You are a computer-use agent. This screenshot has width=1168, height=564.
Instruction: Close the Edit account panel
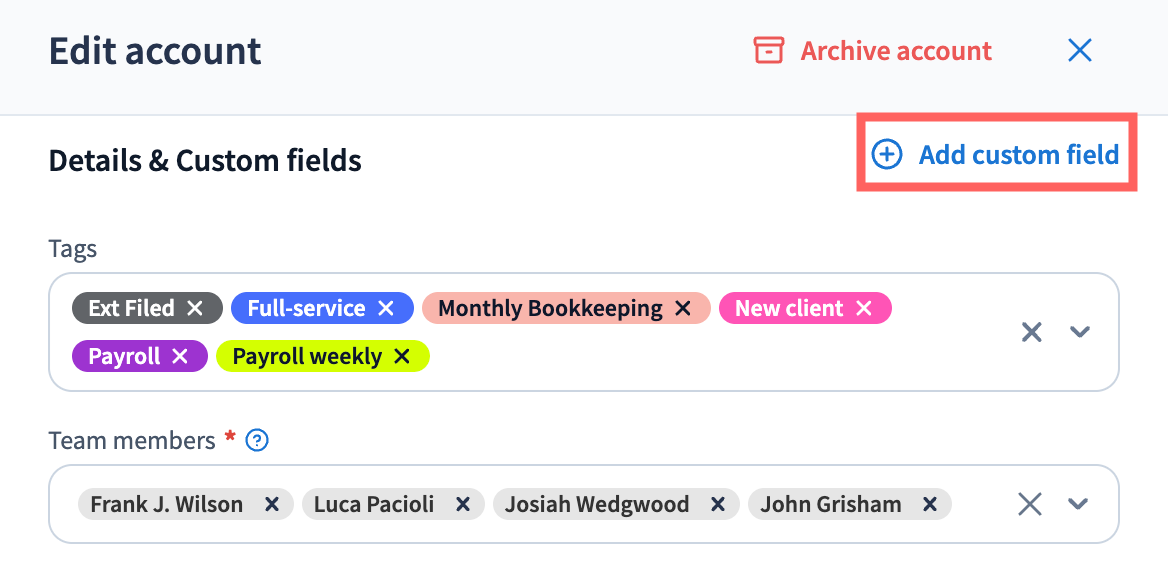[x=1080, y=50]
